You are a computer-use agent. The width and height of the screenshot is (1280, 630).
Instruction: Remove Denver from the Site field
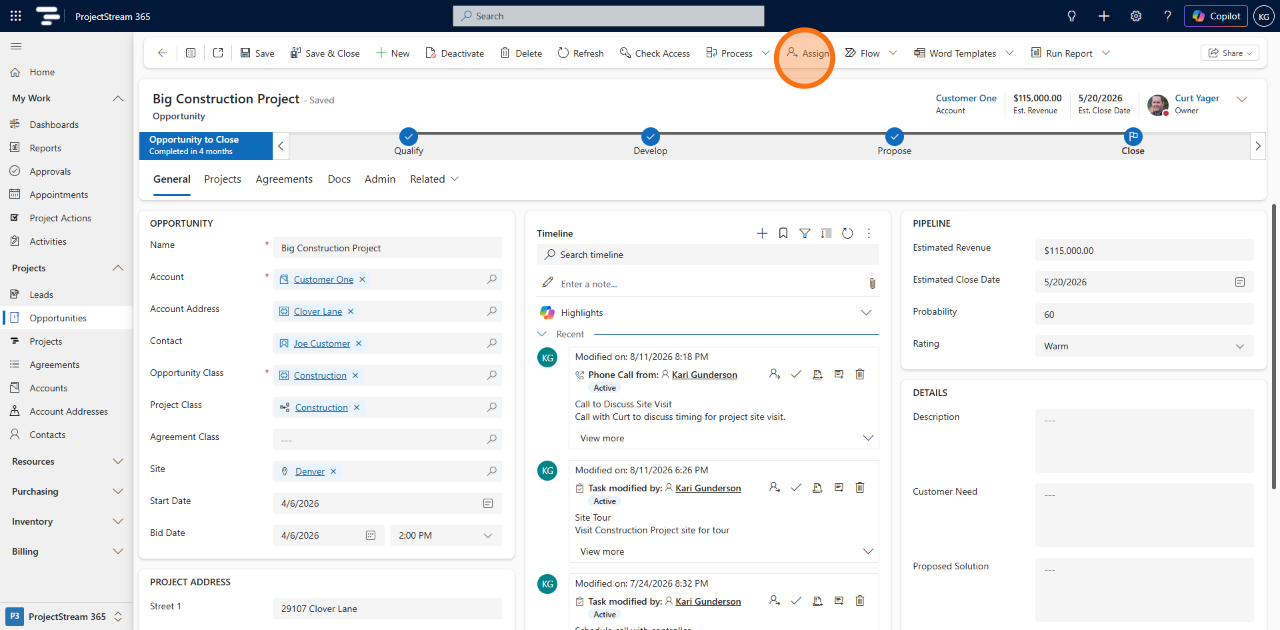[334, 471]
